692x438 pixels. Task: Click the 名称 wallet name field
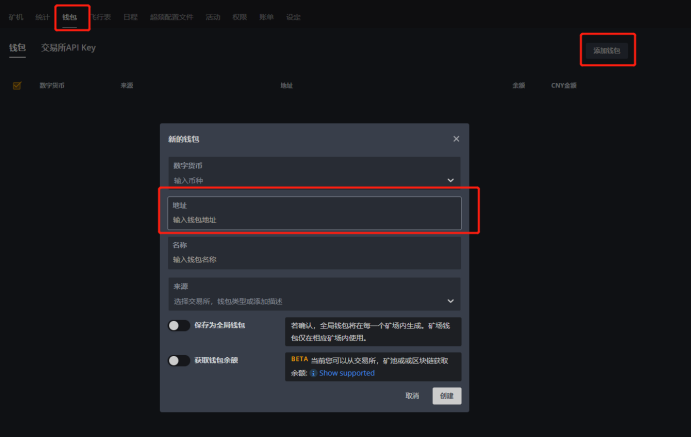[x=314, y=259]
